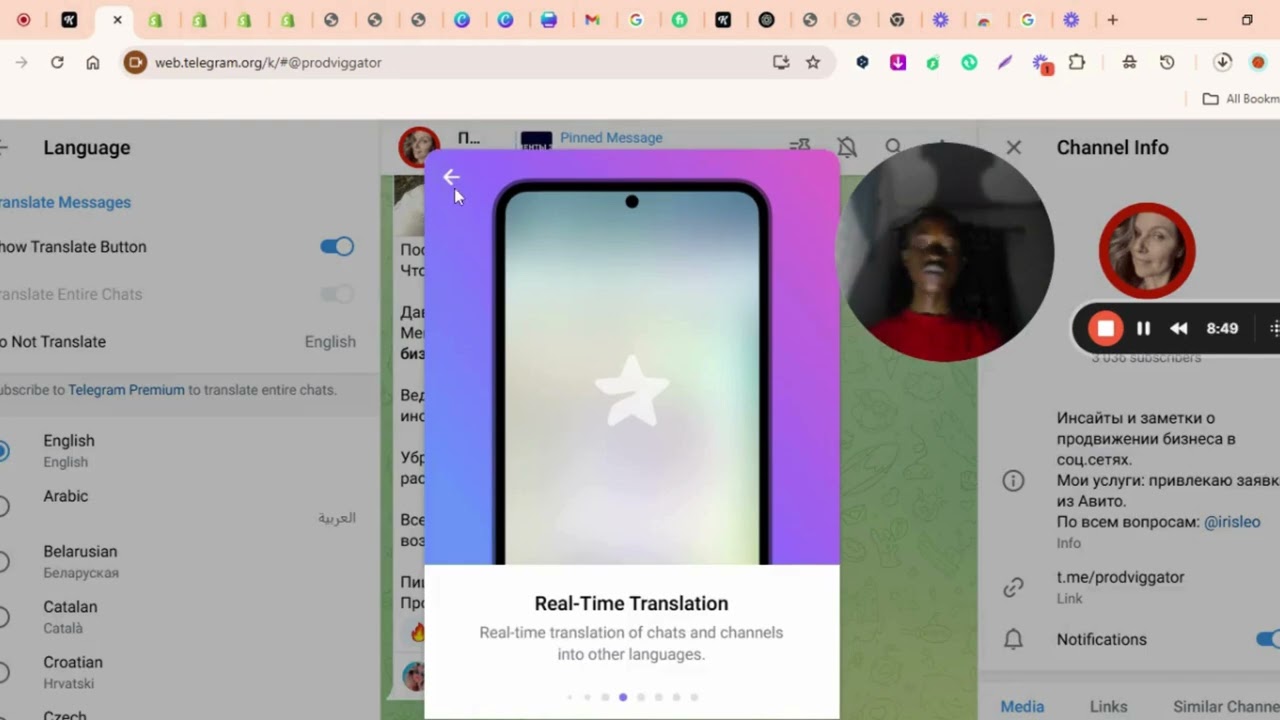1280x720 pixels.
Task: Toggle the Translate Entire Chats switch
Action: (337, 294)
